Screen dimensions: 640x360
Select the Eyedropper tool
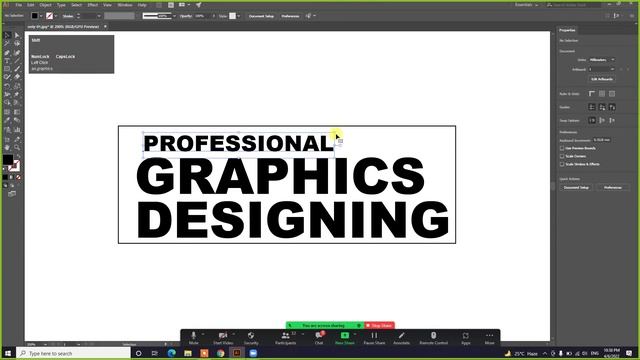pyautogui.click(x=7, y=120)
